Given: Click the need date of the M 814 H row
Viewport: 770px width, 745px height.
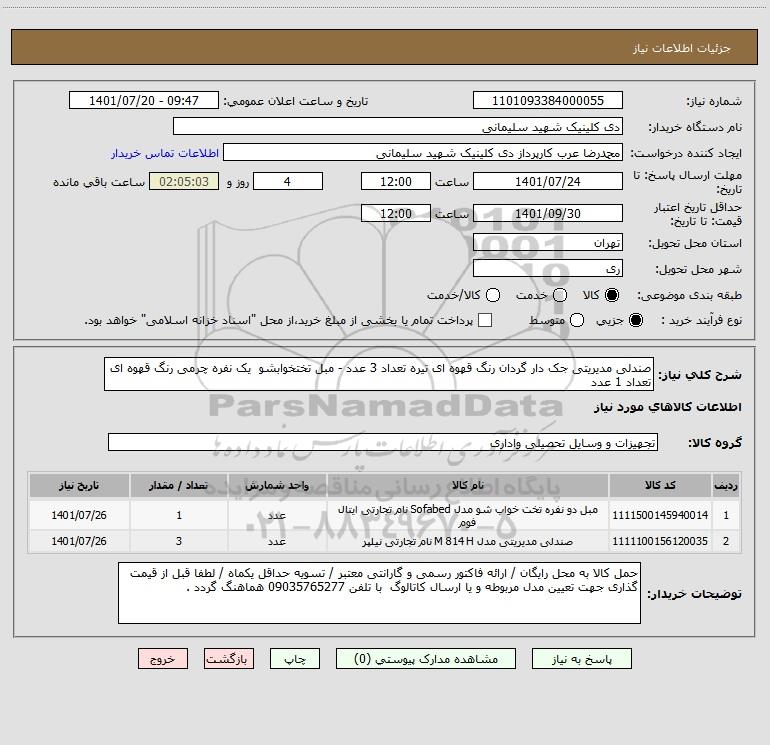Looking at the screenshot, I should tap(79, 541).
